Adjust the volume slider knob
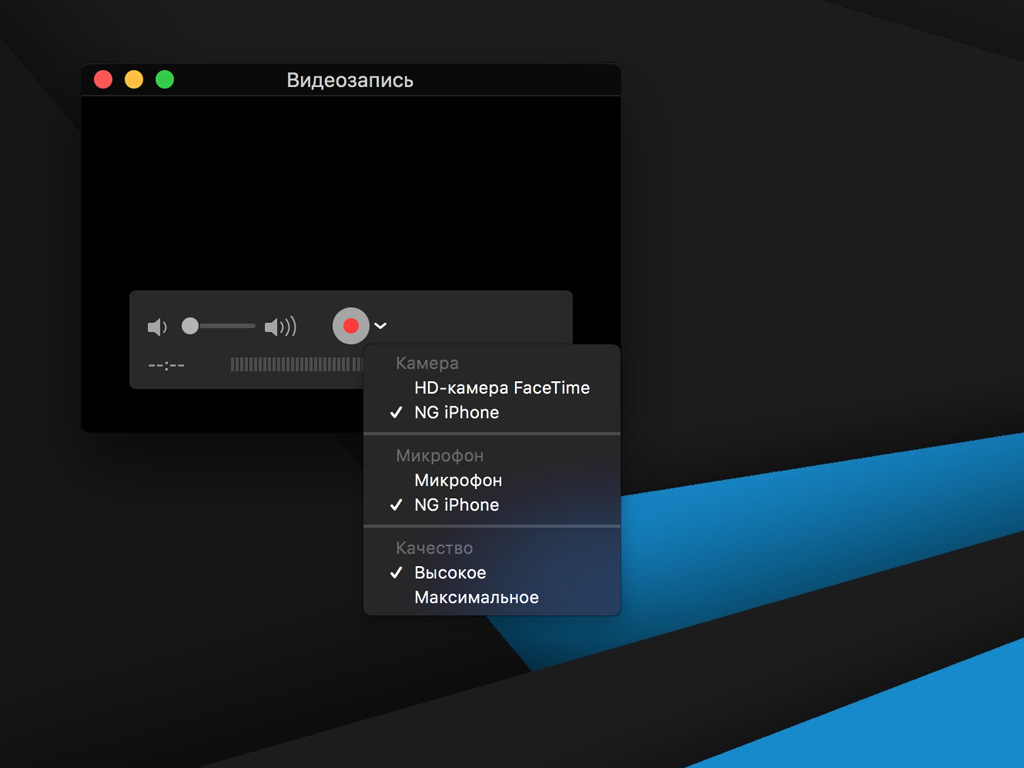 (x=190, y=326)
